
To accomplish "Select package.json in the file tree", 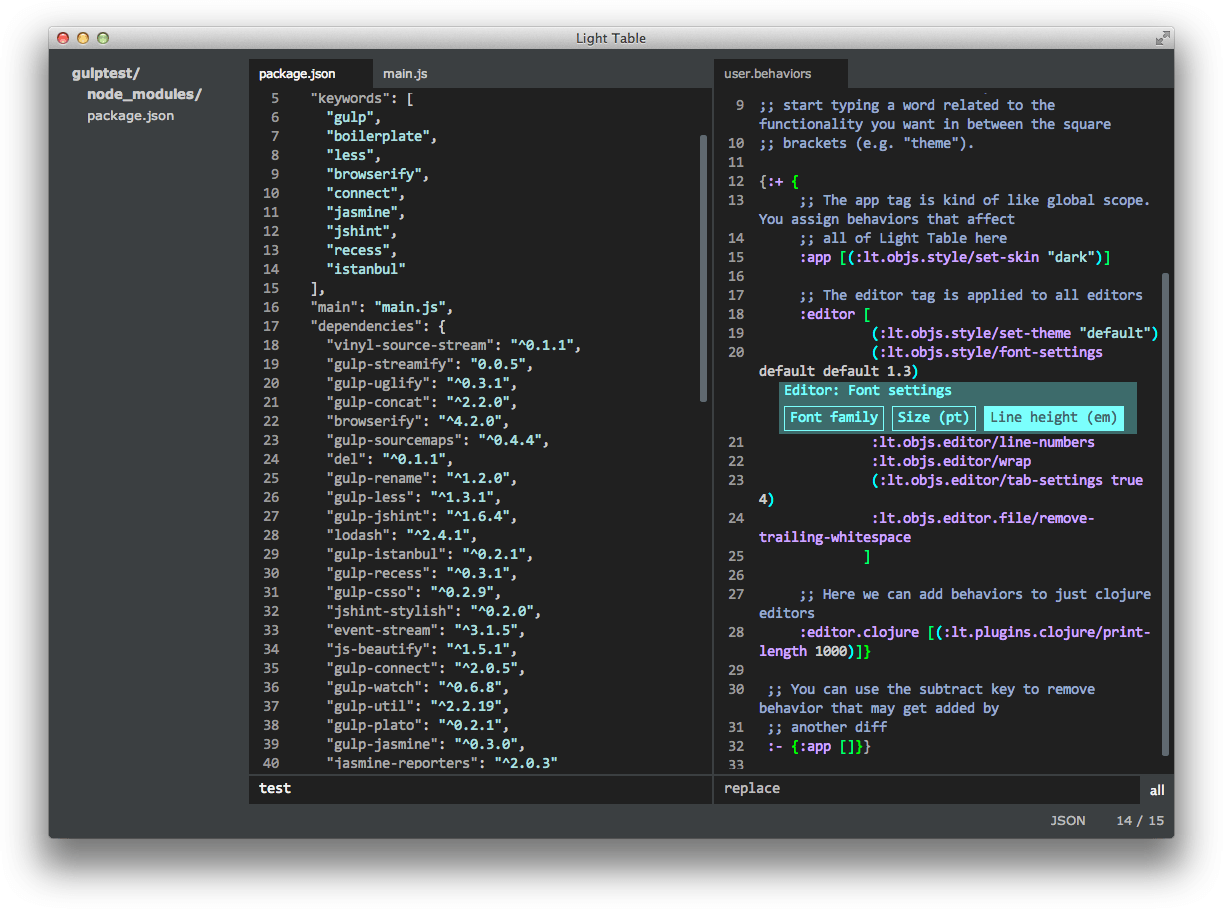I will (x=130, y=115).
